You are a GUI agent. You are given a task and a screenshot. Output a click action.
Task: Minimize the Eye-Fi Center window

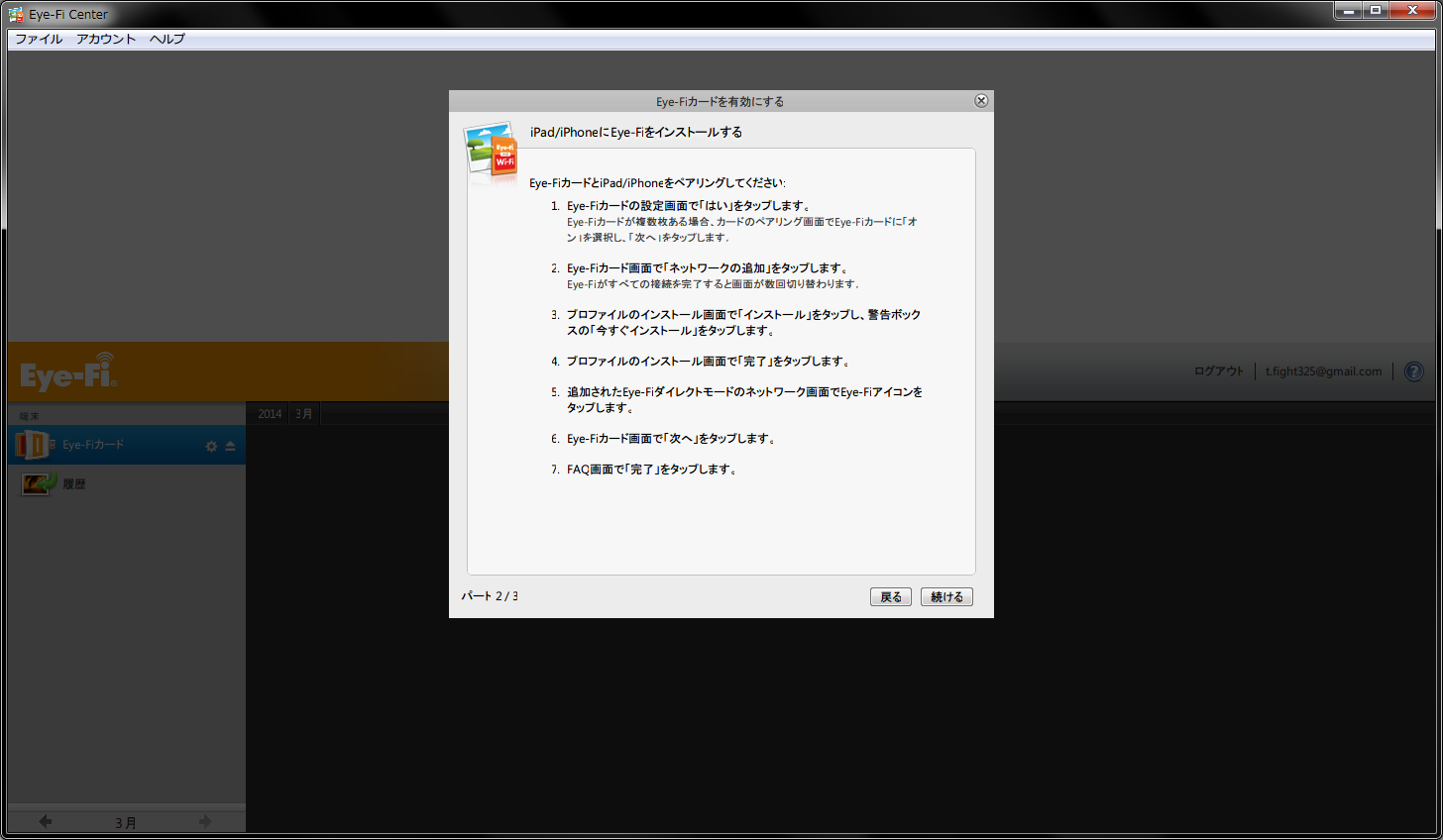tap(1349, 10)
